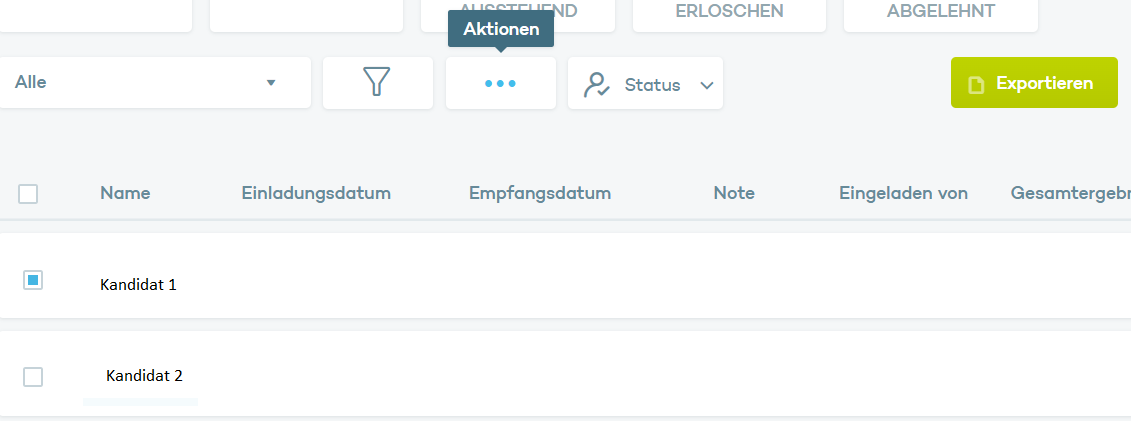Sort by the Einladungsdatum column header
Viewport: 1131px width, 421px height.
coord(316,193)
